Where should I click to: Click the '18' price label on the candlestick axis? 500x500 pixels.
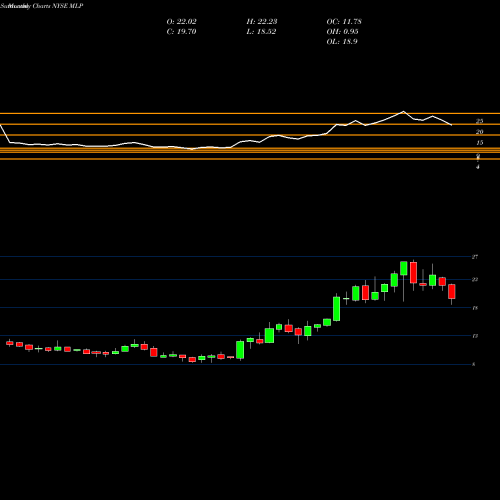(x=475, y=308)
